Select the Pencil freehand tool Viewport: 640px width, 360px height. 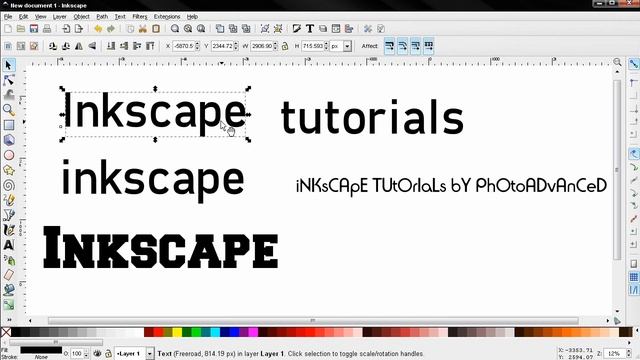coord(9,200)
